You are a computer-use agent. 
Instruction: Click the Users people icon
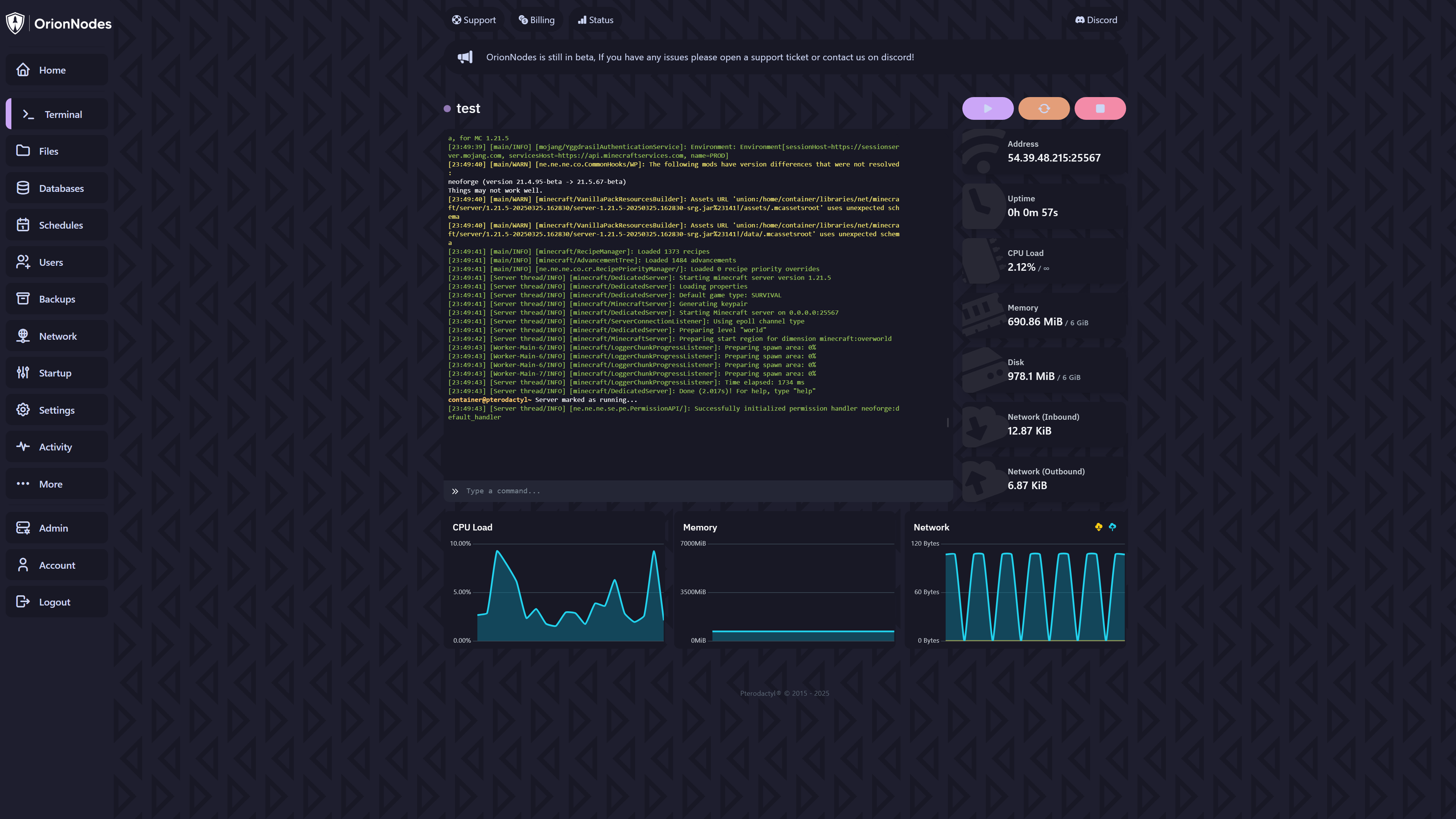(x=23, y=262)
